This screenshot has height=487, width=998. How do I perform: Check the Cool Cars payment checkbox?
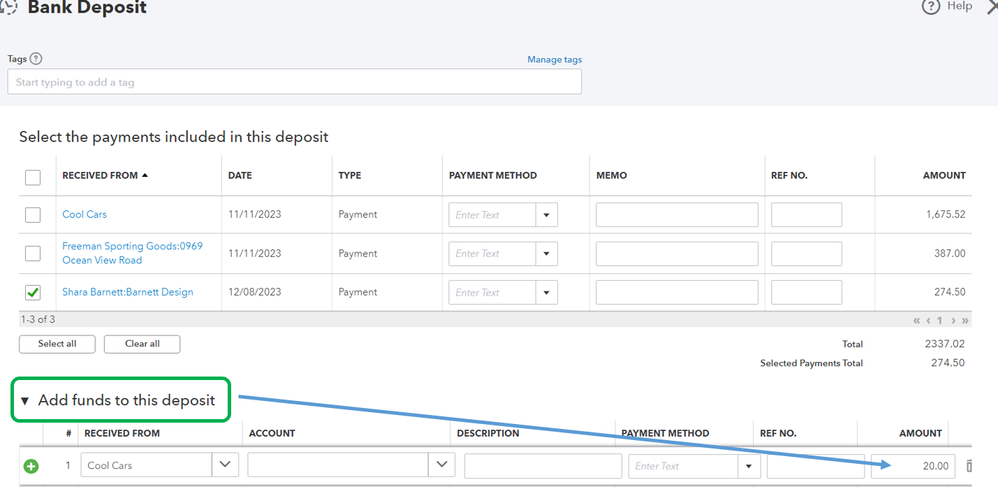point(32,215)
